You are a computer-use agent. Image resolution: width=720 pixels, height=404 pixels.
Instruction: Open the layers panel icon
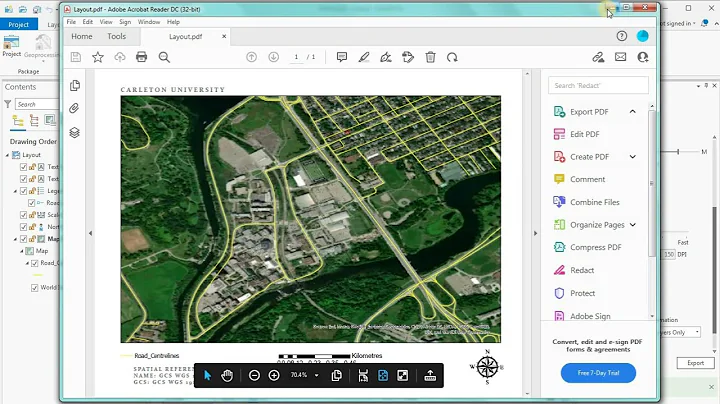click(74, 133)
